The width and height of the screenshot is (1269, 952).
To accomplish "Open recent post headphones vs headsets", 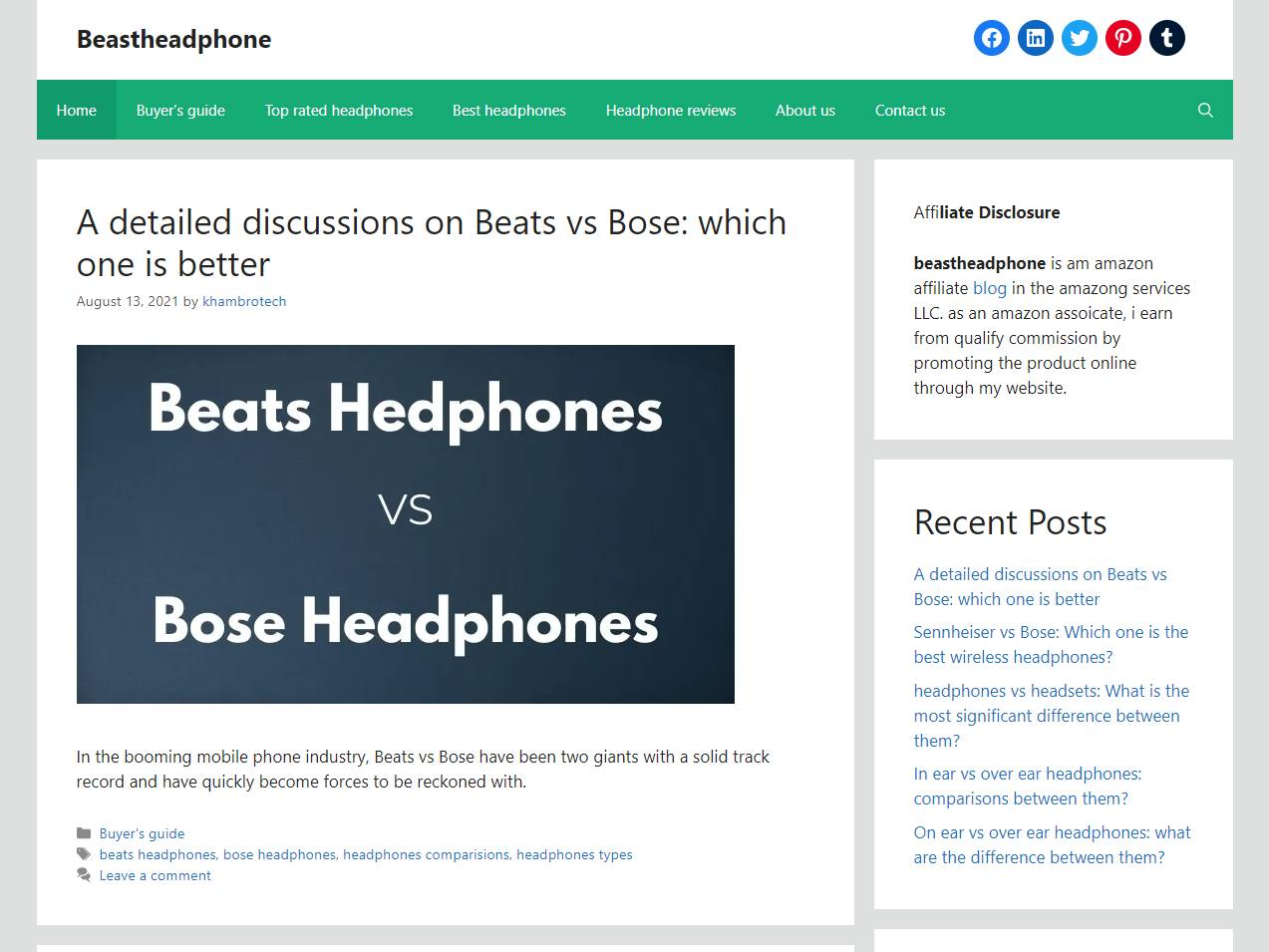I will pos(1051,715).
